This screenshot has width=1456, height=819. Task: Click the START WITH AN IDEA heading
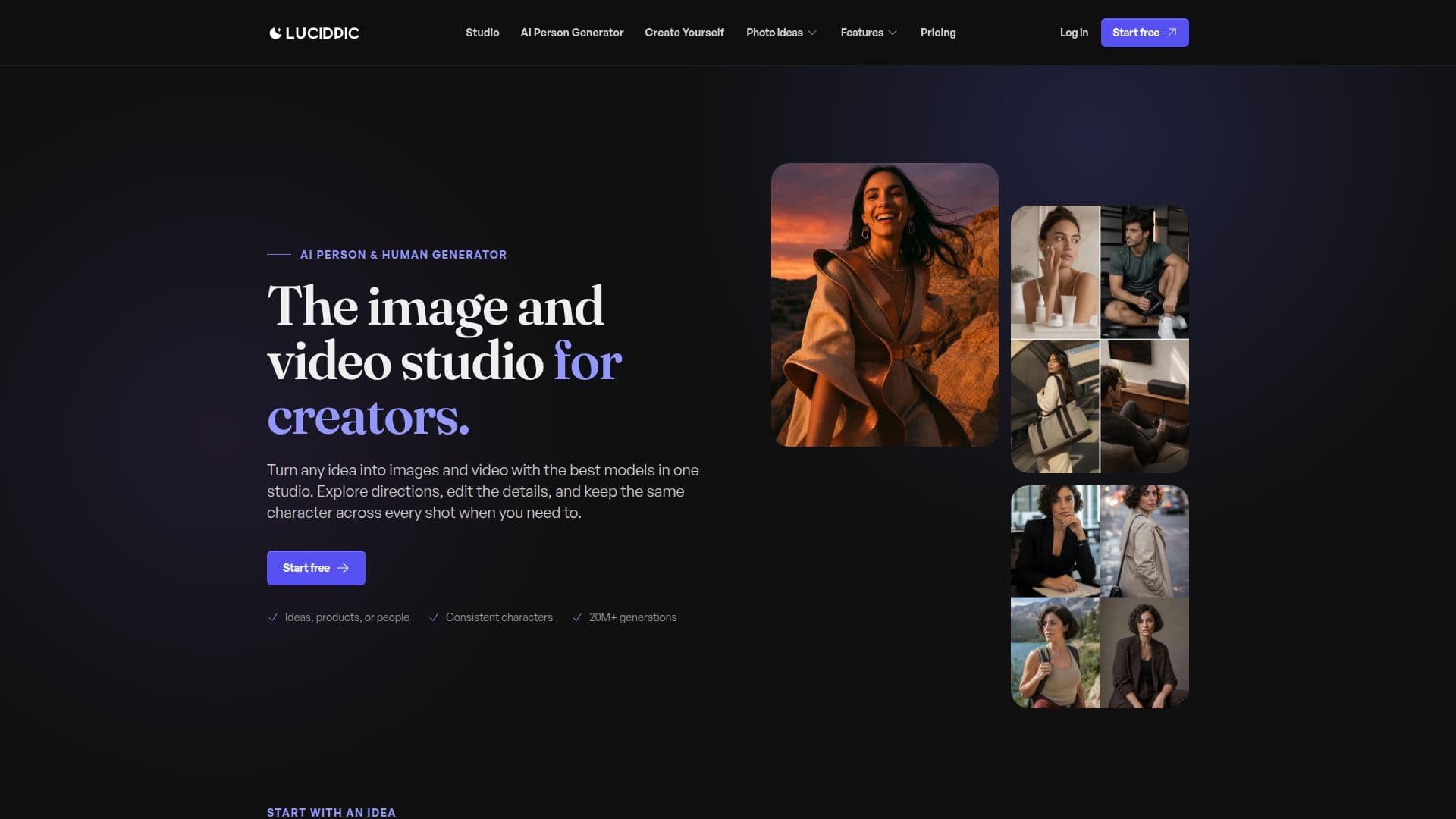tap(331, 812)
